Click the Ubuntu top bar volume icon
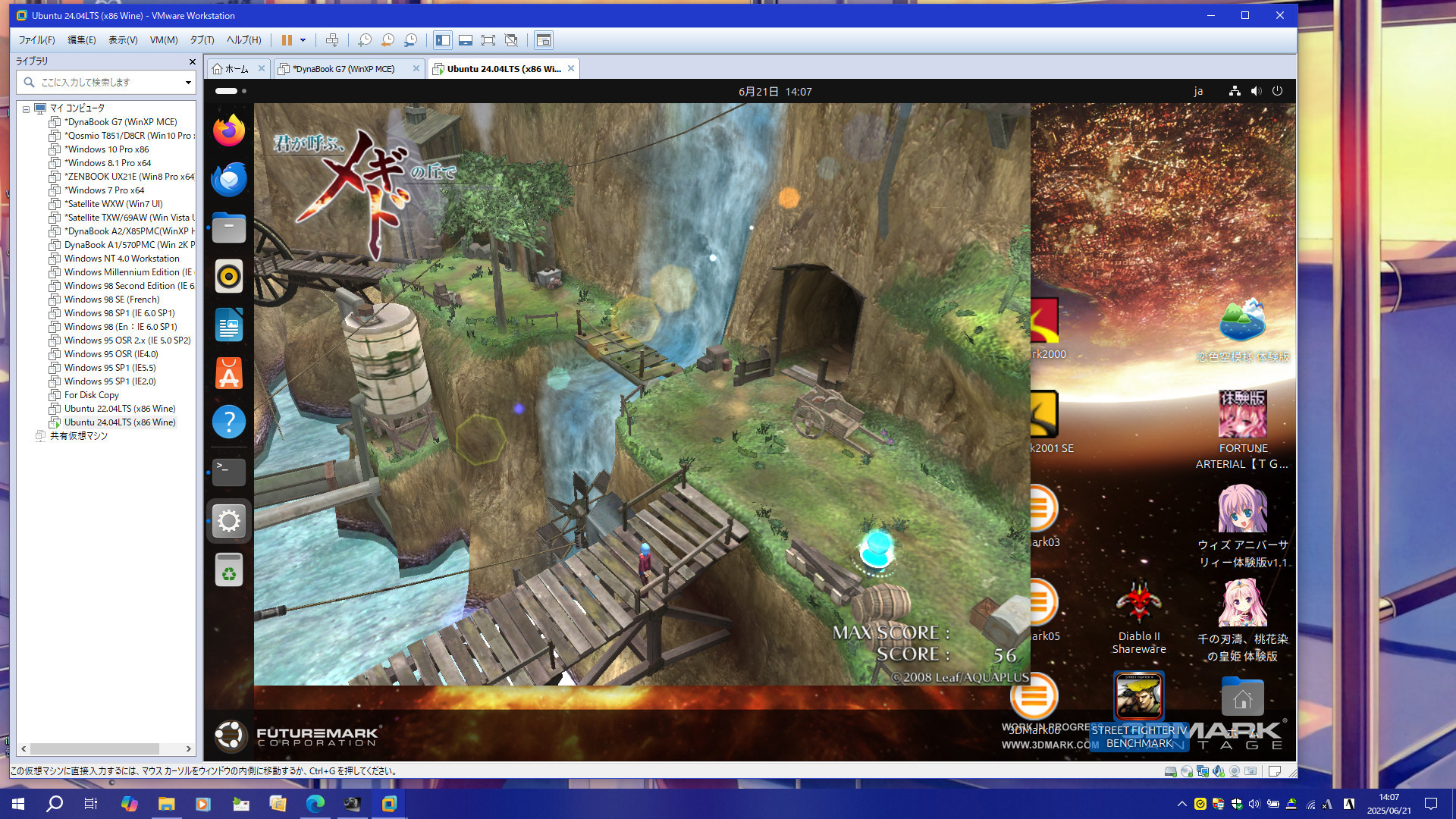 coord(1256,91)
